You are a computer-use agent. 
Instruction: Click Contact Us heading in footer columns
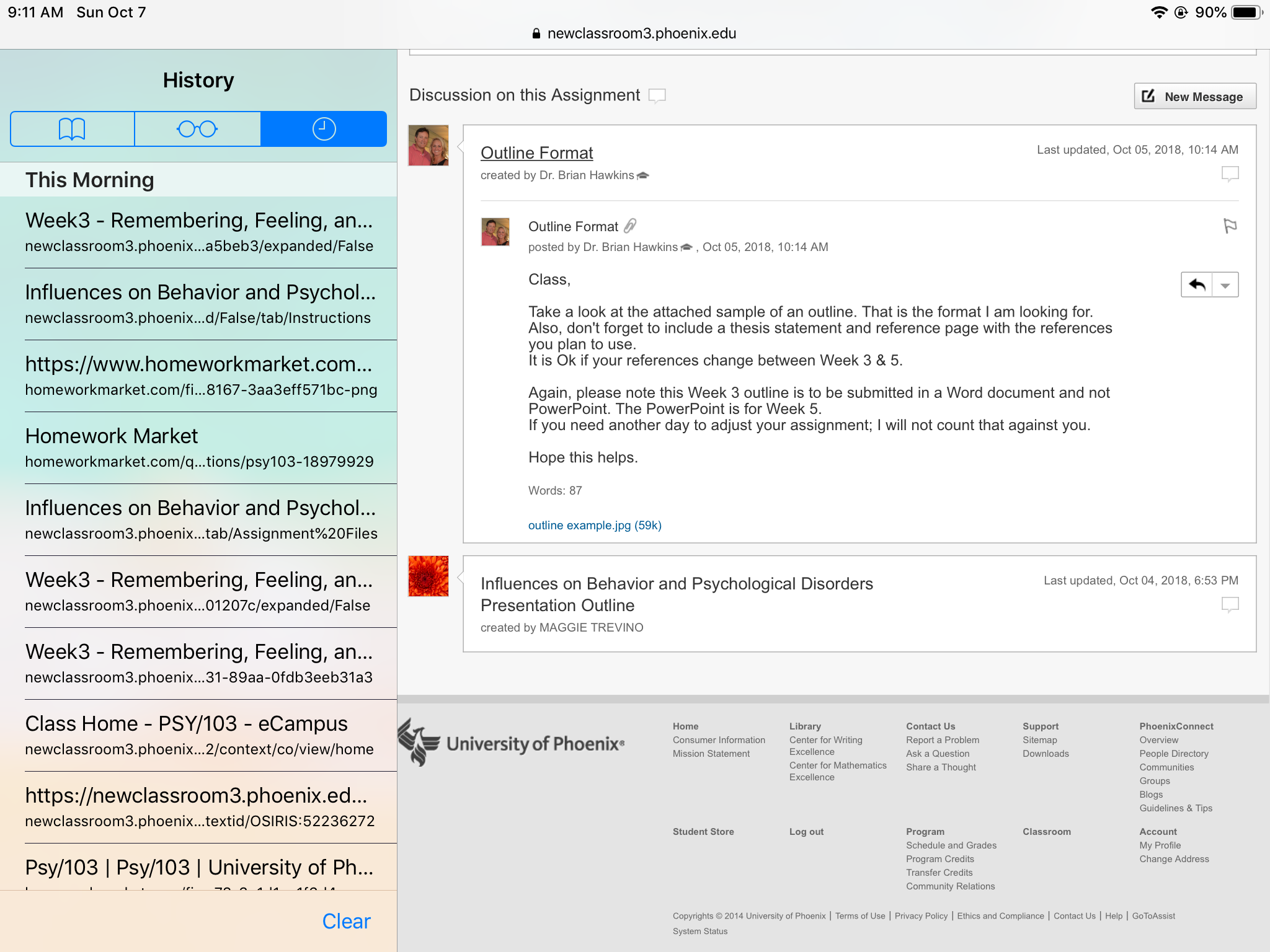(x=930, y=726)
